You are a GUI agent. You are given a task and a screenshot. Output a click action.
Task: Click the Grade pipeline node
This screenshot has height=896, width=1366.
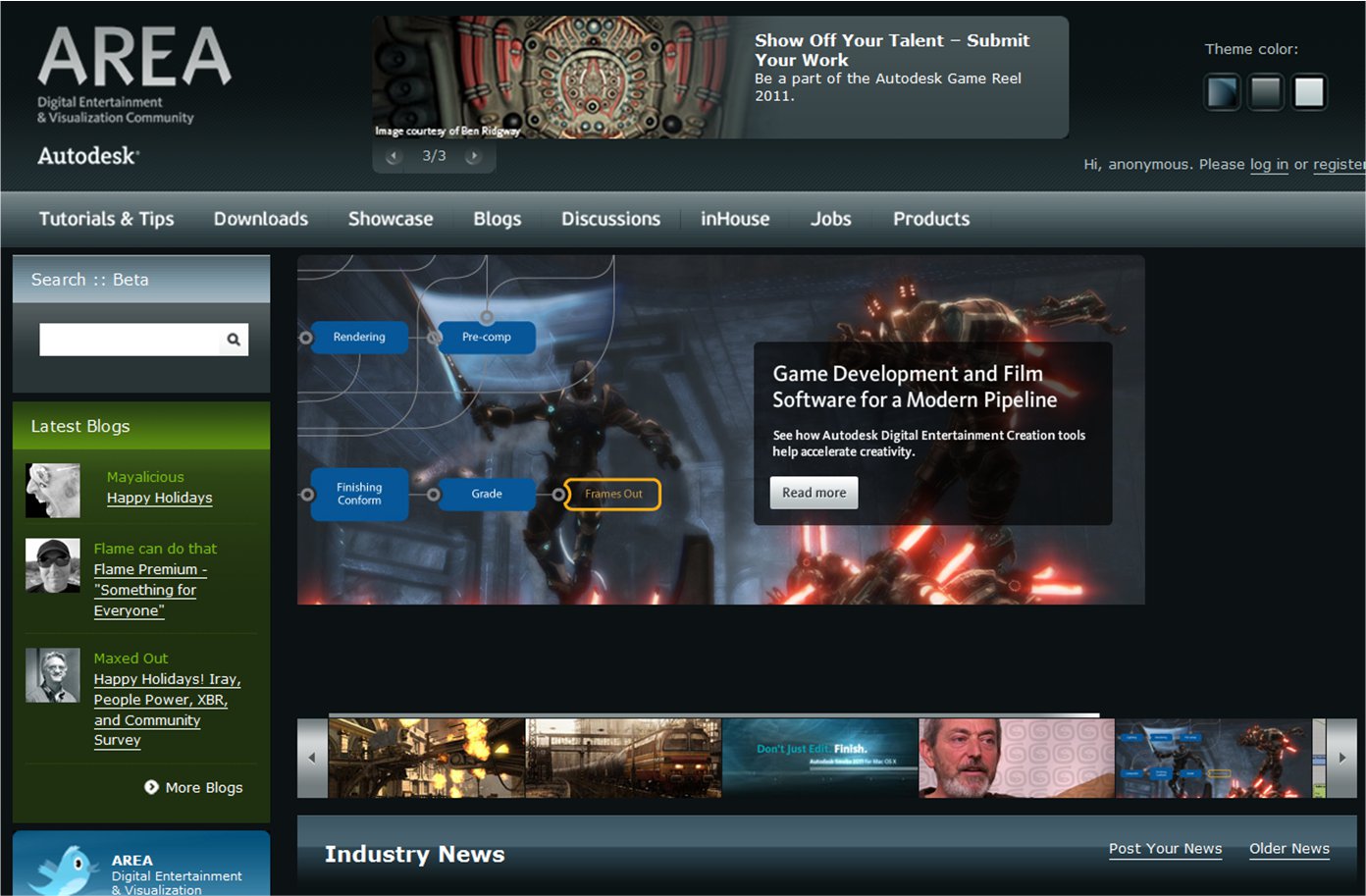coord(487,495)
